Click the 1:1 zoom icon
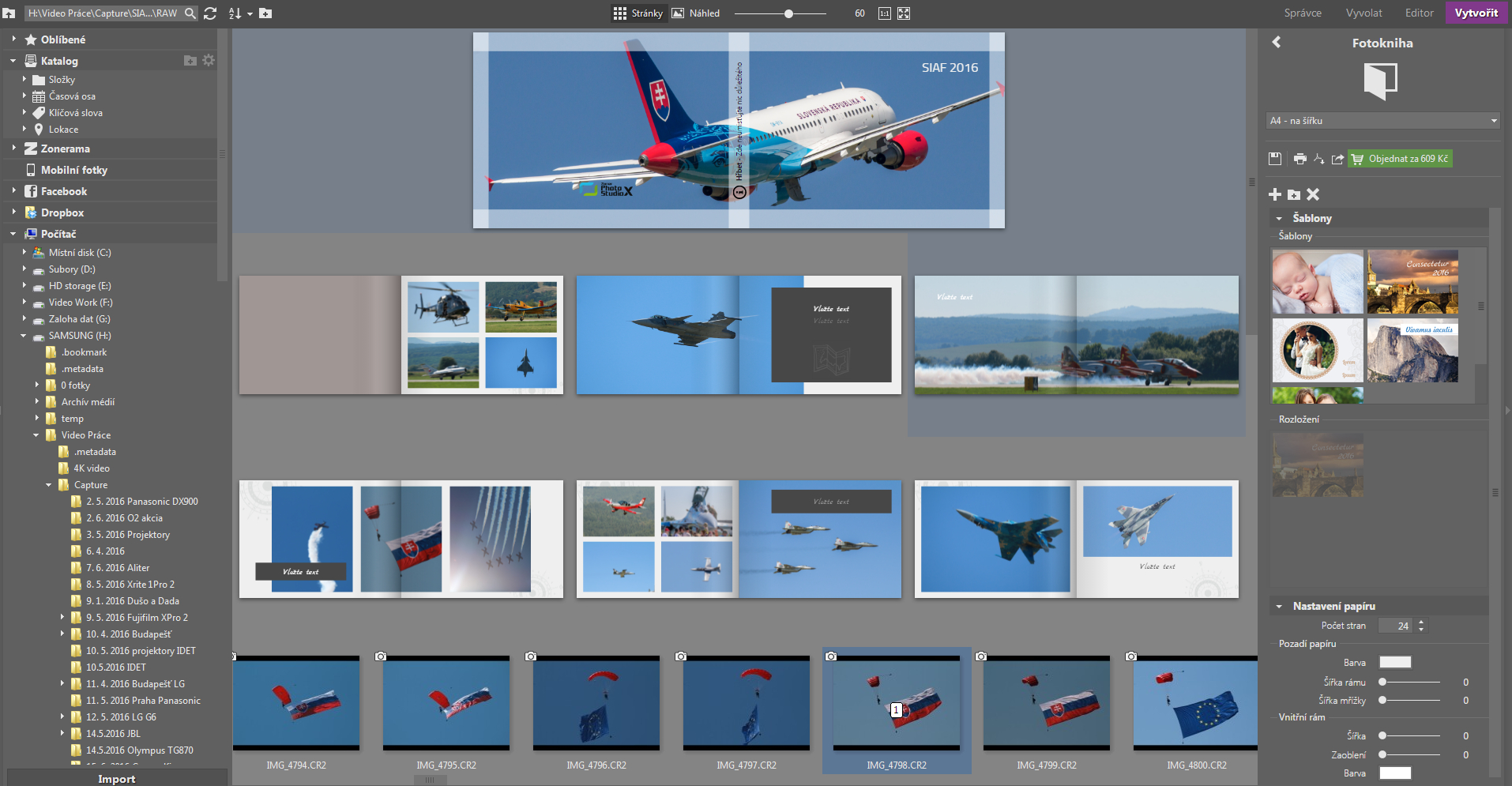This screenshot has height=786, width=1512. tap(885, 13)
